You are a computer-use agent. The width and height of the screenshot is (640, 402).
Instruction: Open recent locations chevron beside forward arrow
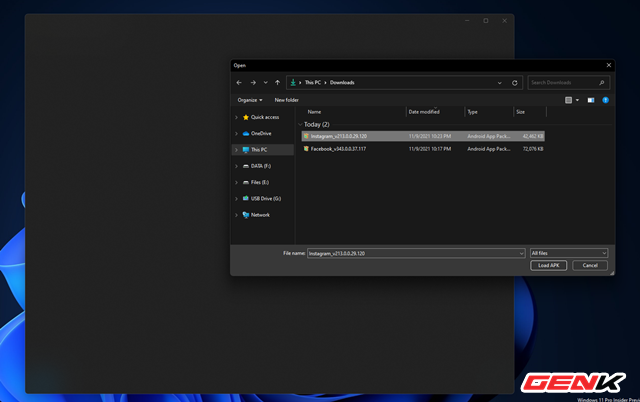pos(266,82)
